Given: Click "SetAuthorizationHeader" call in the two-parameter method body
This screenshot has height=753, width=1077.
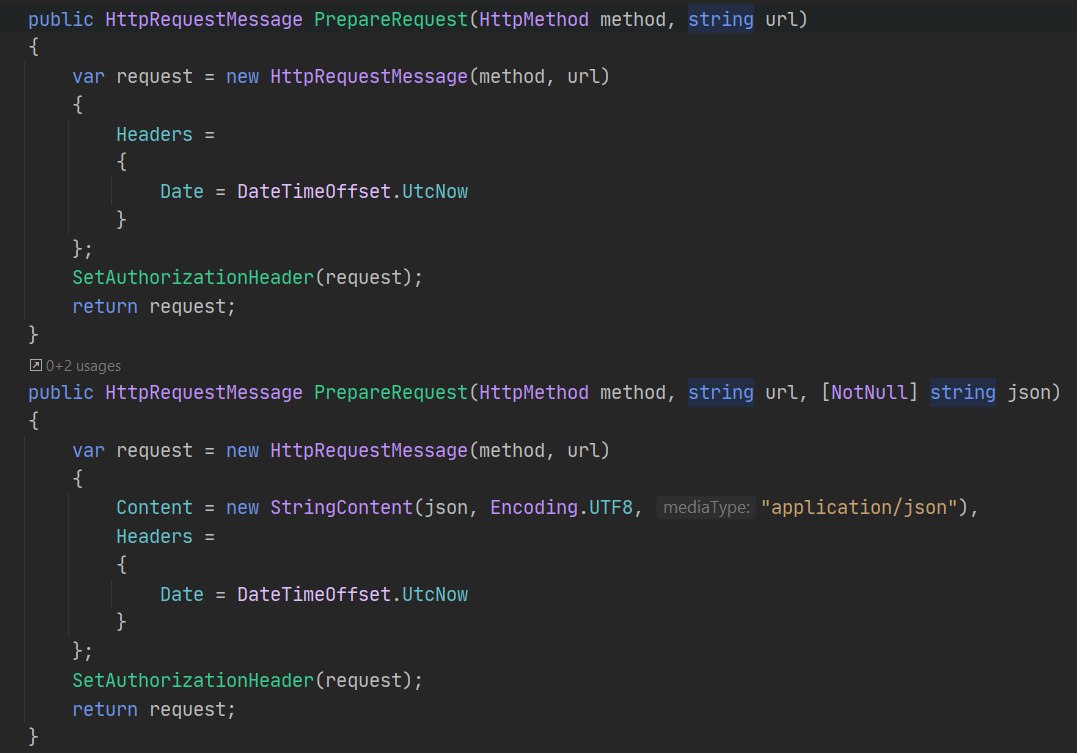Looking at the screenshot, I should [193, 278].
